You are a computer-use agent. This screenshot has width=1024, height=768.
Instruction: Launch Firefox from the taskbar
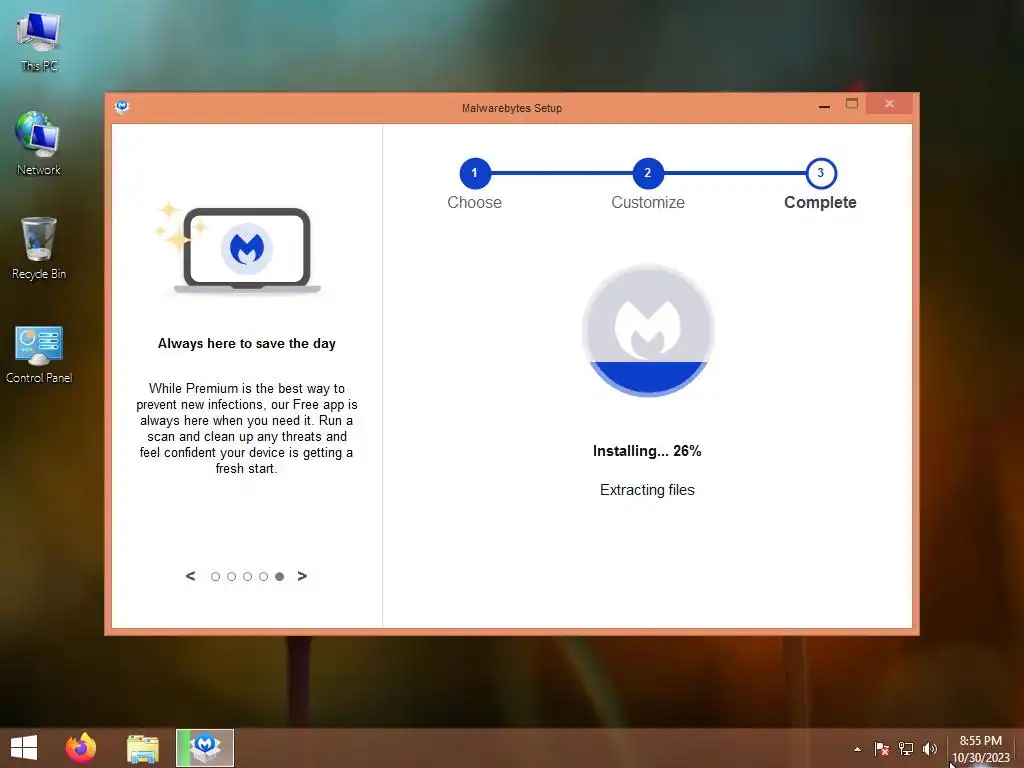tap(81, 748)
